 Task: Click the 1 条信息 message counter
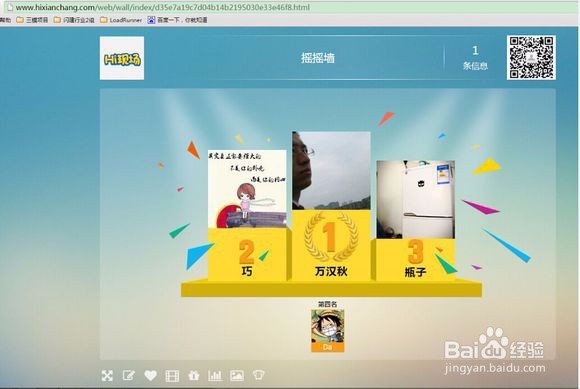[x=475, y=58]
